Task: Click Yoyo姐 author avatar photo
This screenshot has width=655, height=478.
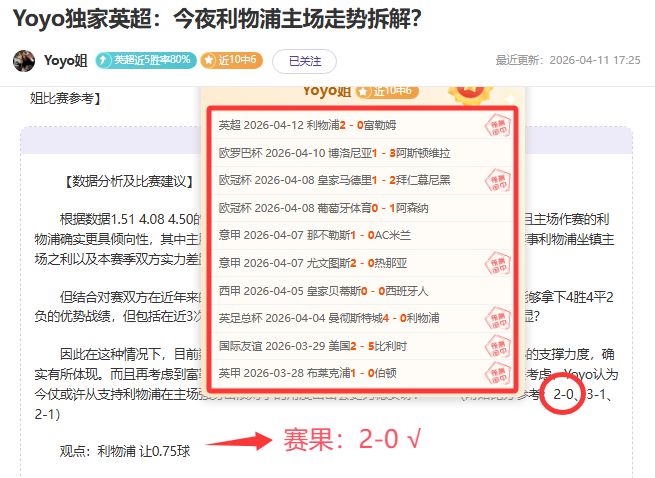Action: (24, 60)
